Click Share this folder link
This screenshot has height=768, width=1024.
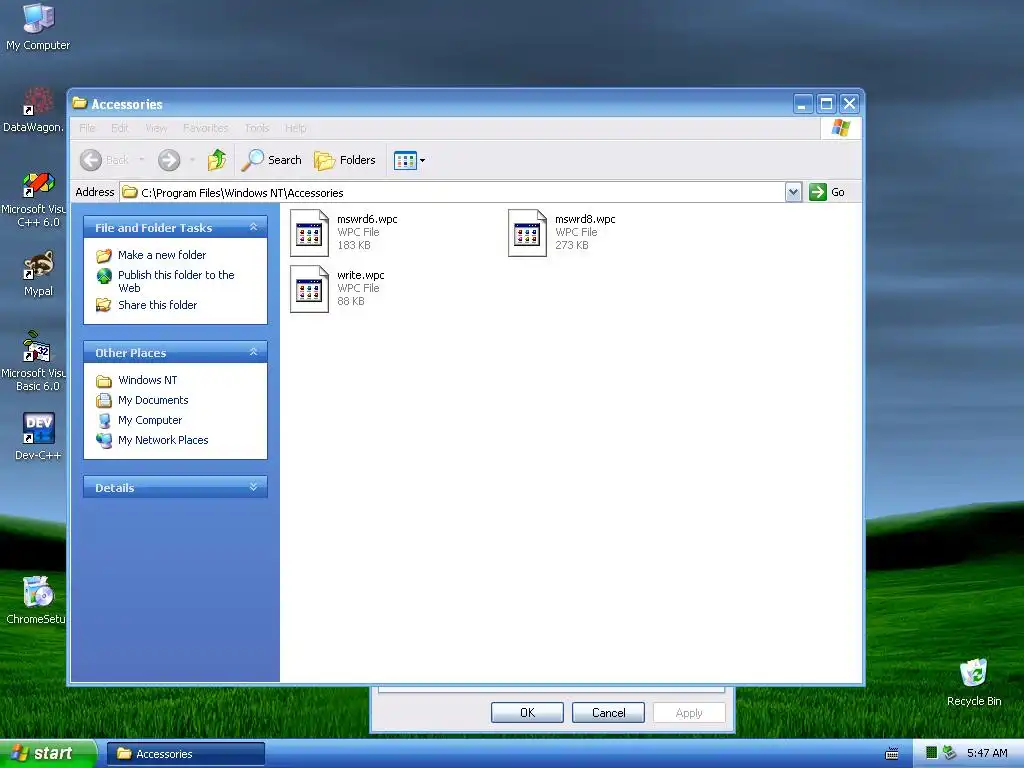(x=157, y=305)
